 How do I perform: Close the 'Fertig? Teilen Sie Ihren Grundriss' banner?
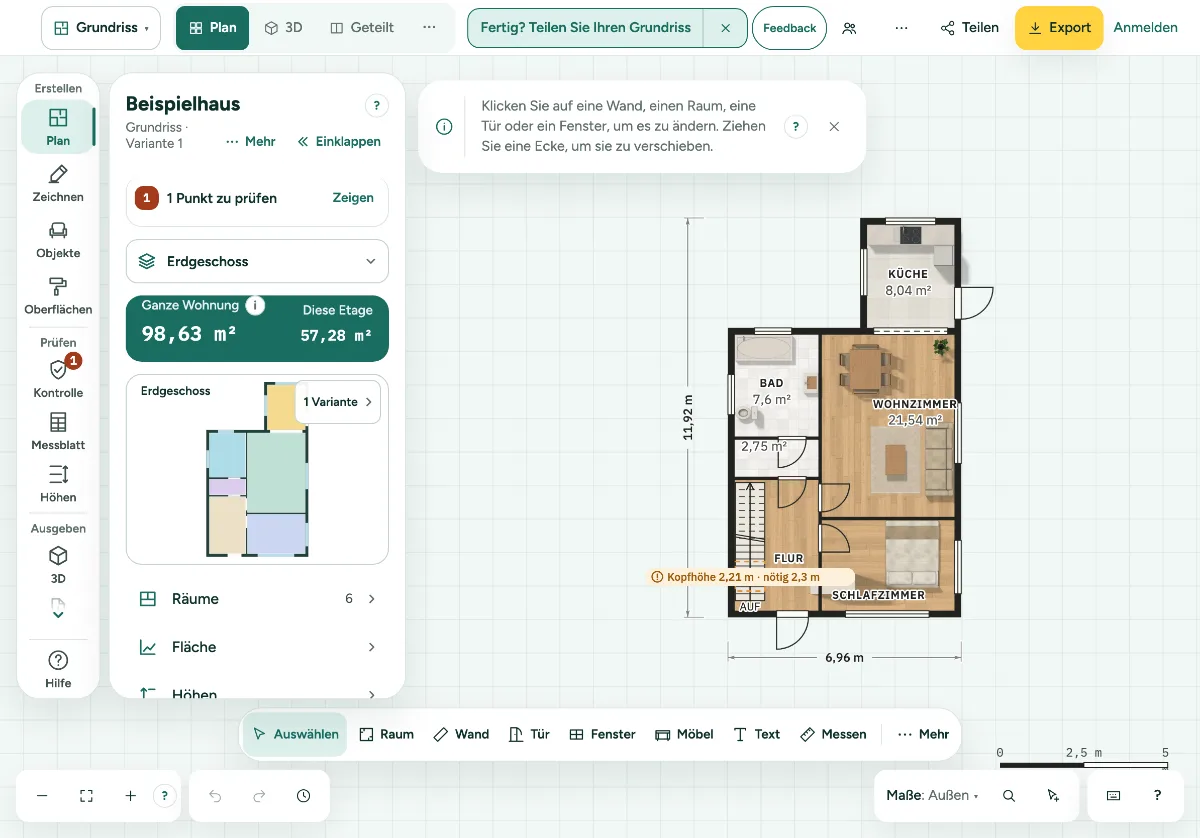click(x=725, y=28)
